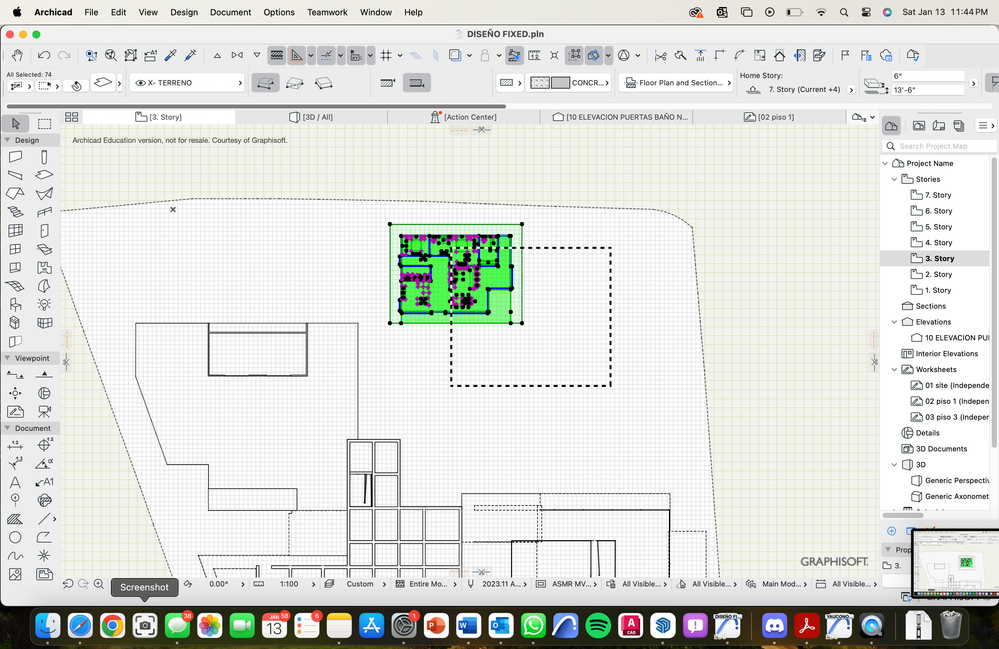Open the scale dropdown showing 1:100
The height and width of the screenshot is (649, 999).
pos(288,583)
